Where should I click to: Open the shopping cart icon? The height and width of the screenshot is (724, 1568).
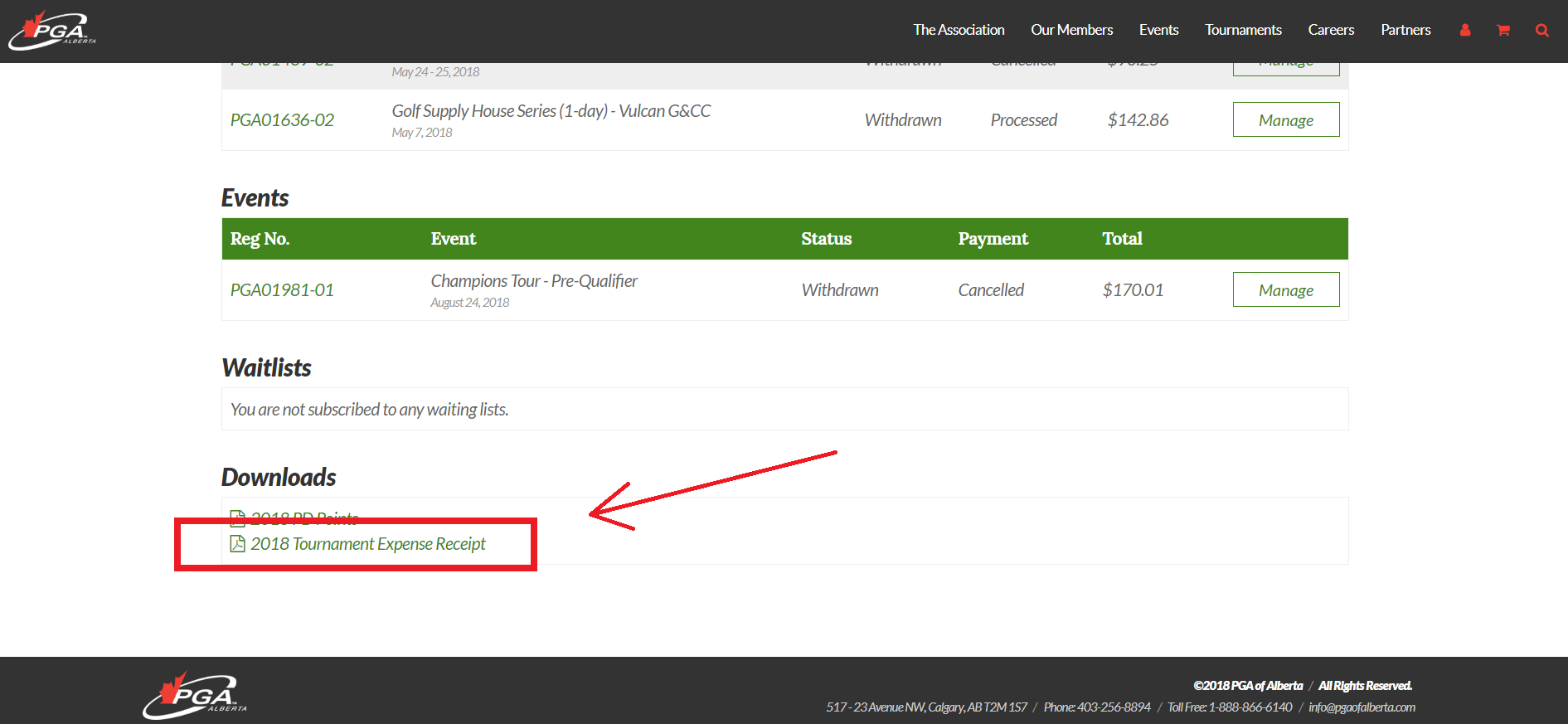[1502, 31]
